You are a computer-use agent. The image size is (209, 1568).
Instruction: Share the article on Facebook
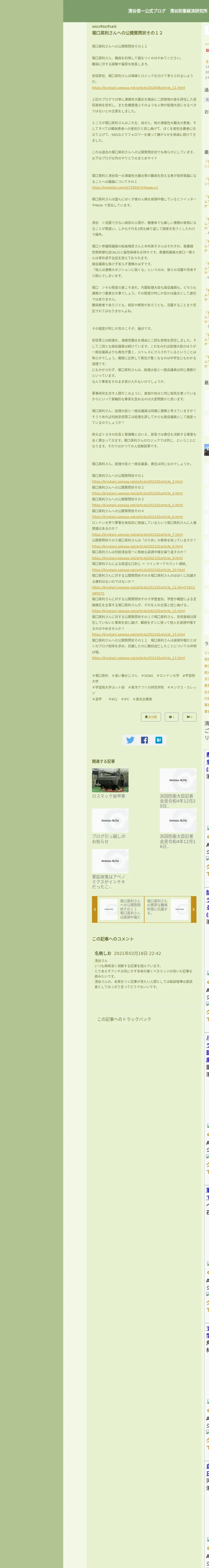coord(144,740)
